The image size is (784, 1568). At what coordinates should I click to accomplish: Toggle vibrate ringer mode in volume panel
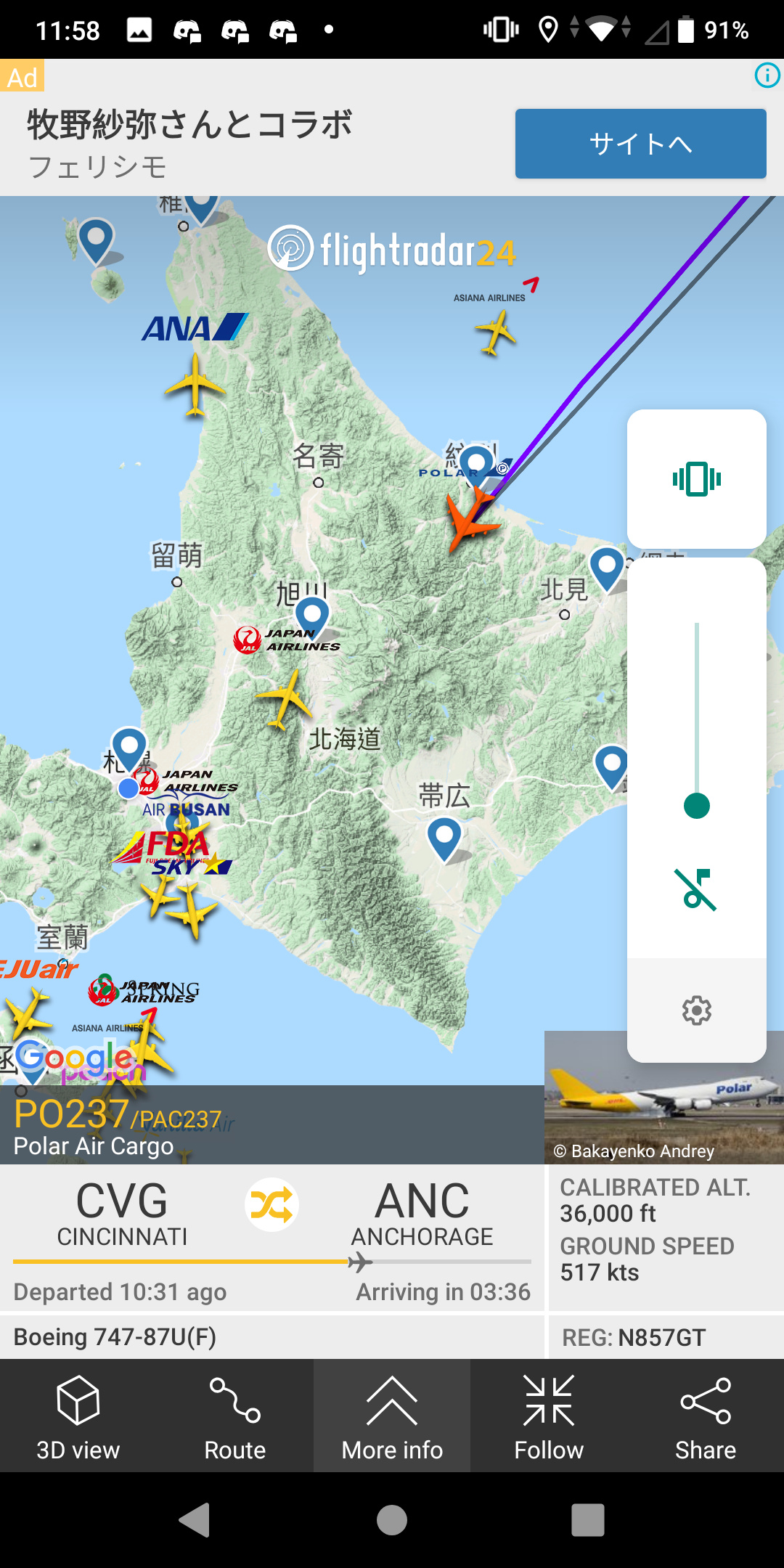click(x=697, y=479)
